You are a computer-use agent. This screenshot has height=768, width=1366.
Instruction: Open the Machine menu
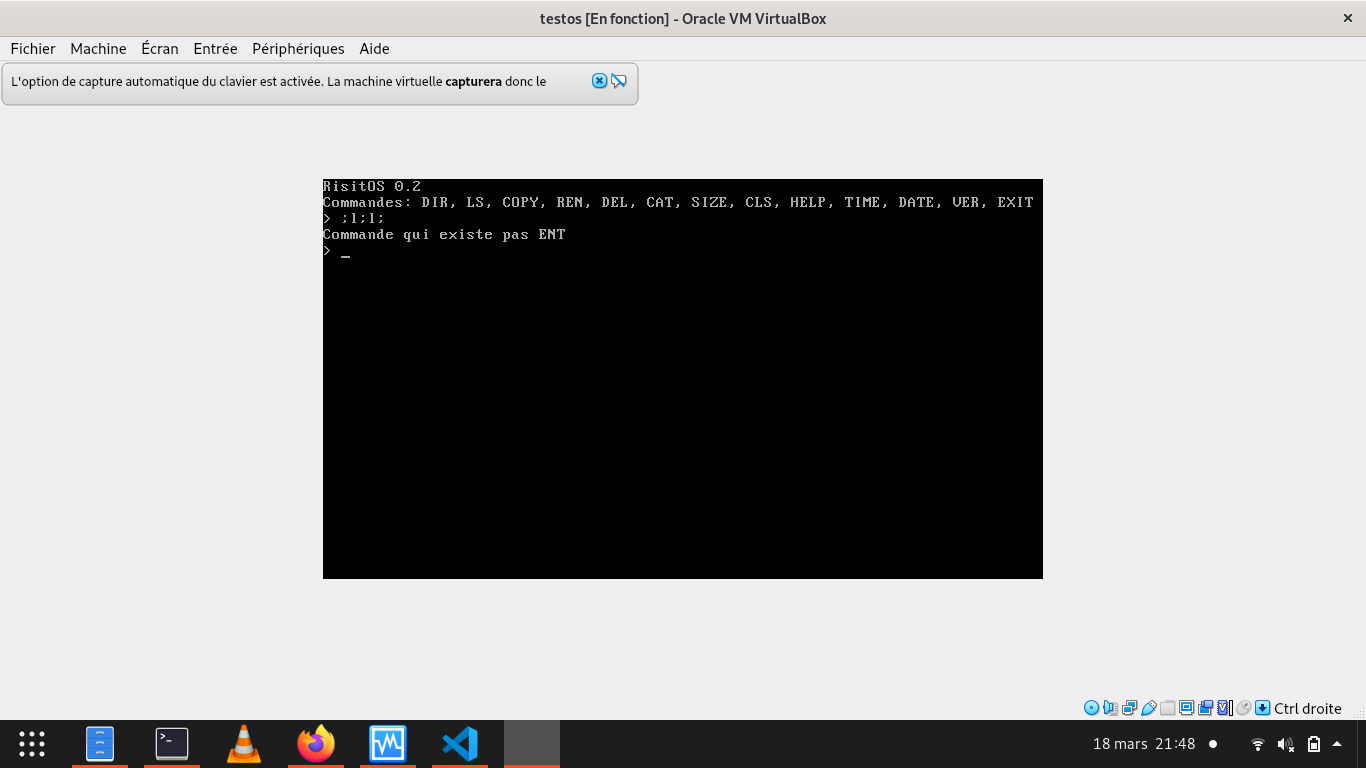point(98,48)
